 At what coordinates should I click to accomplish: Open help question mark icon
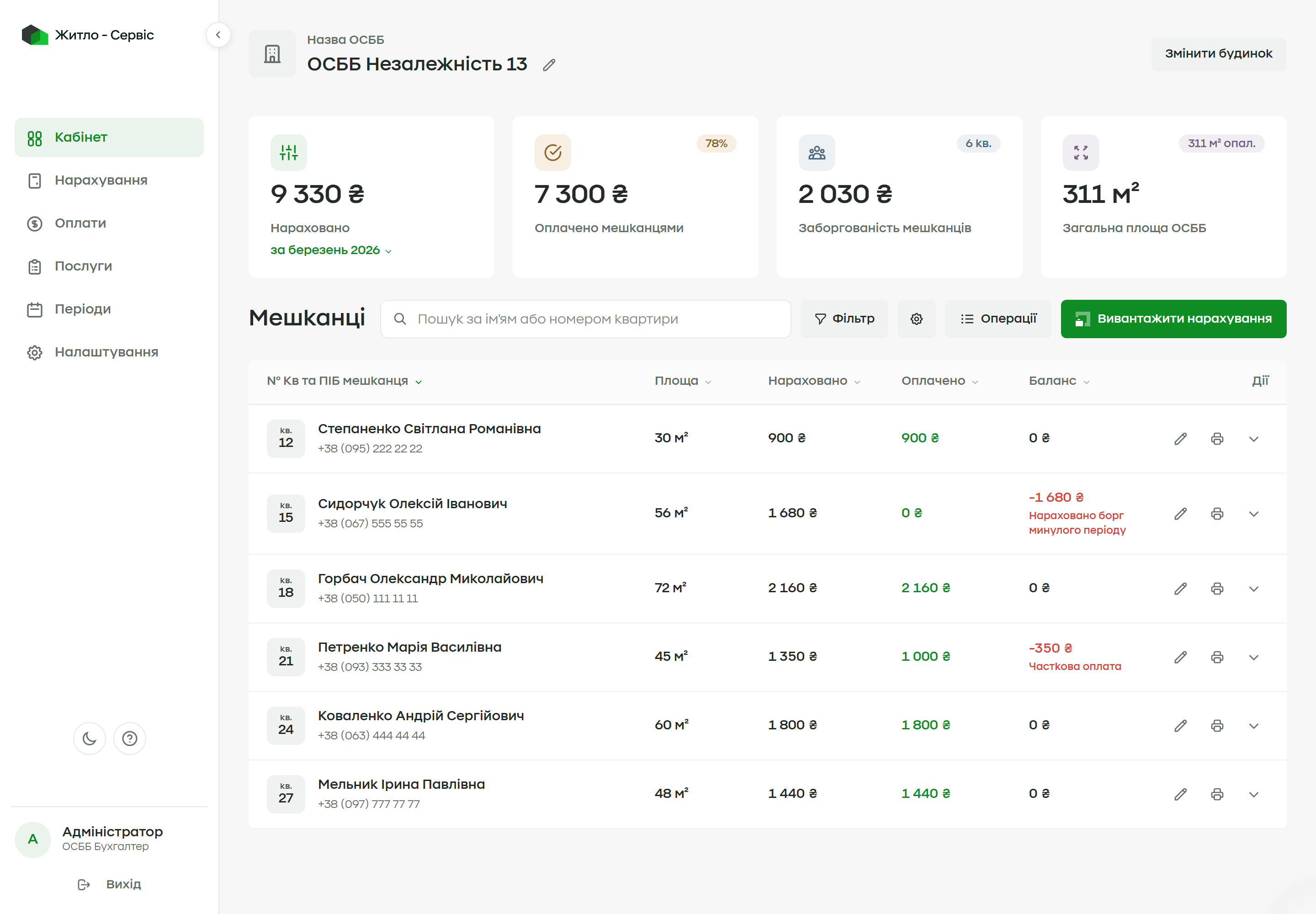pos(130,739)
